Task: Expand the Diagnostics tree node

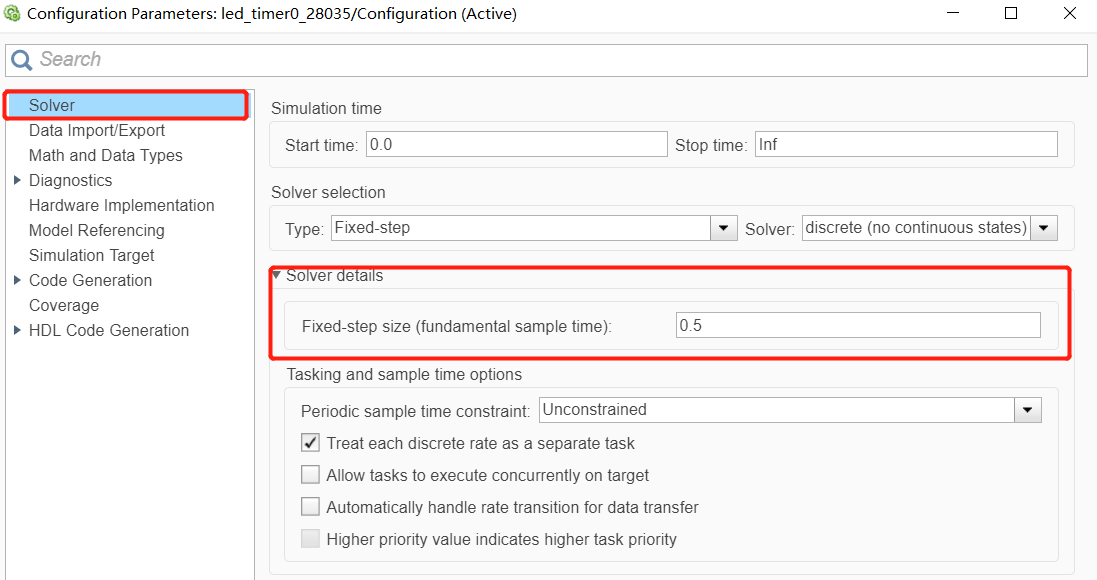Action: point(17,180)
